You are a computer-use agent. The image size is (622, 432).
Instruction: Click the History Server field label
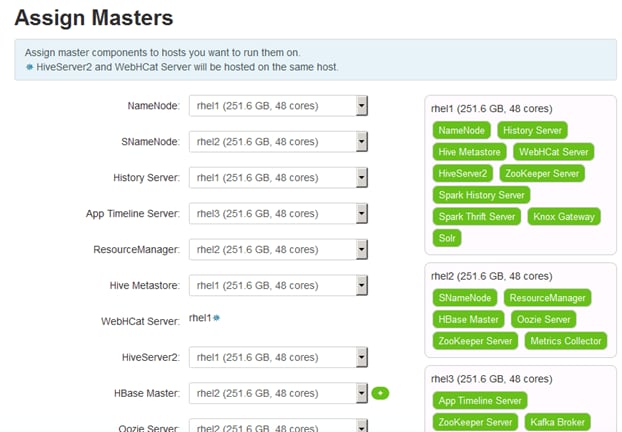pos(146,178)
